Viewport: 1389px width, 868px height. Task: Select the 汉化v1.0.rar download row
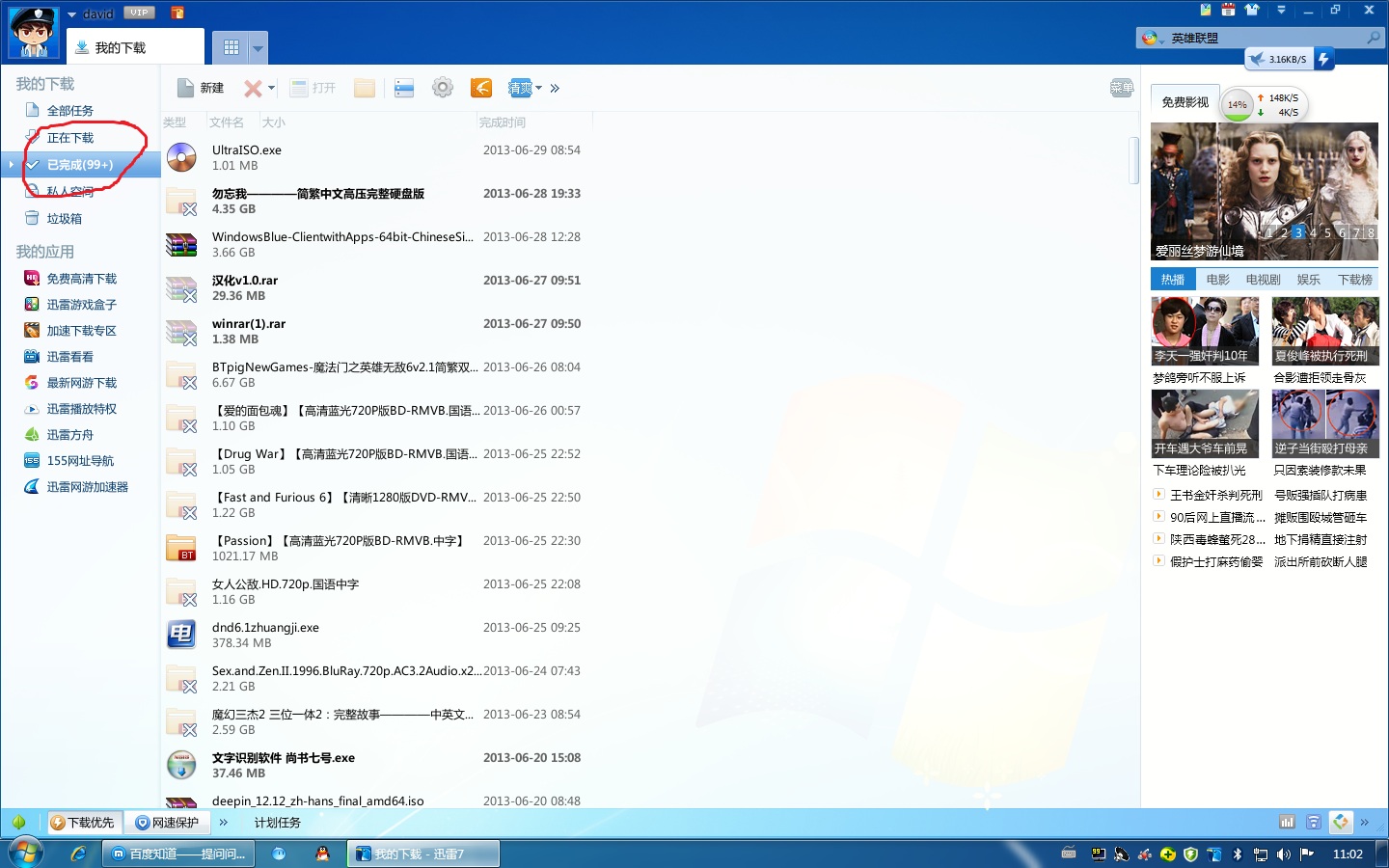376,287
